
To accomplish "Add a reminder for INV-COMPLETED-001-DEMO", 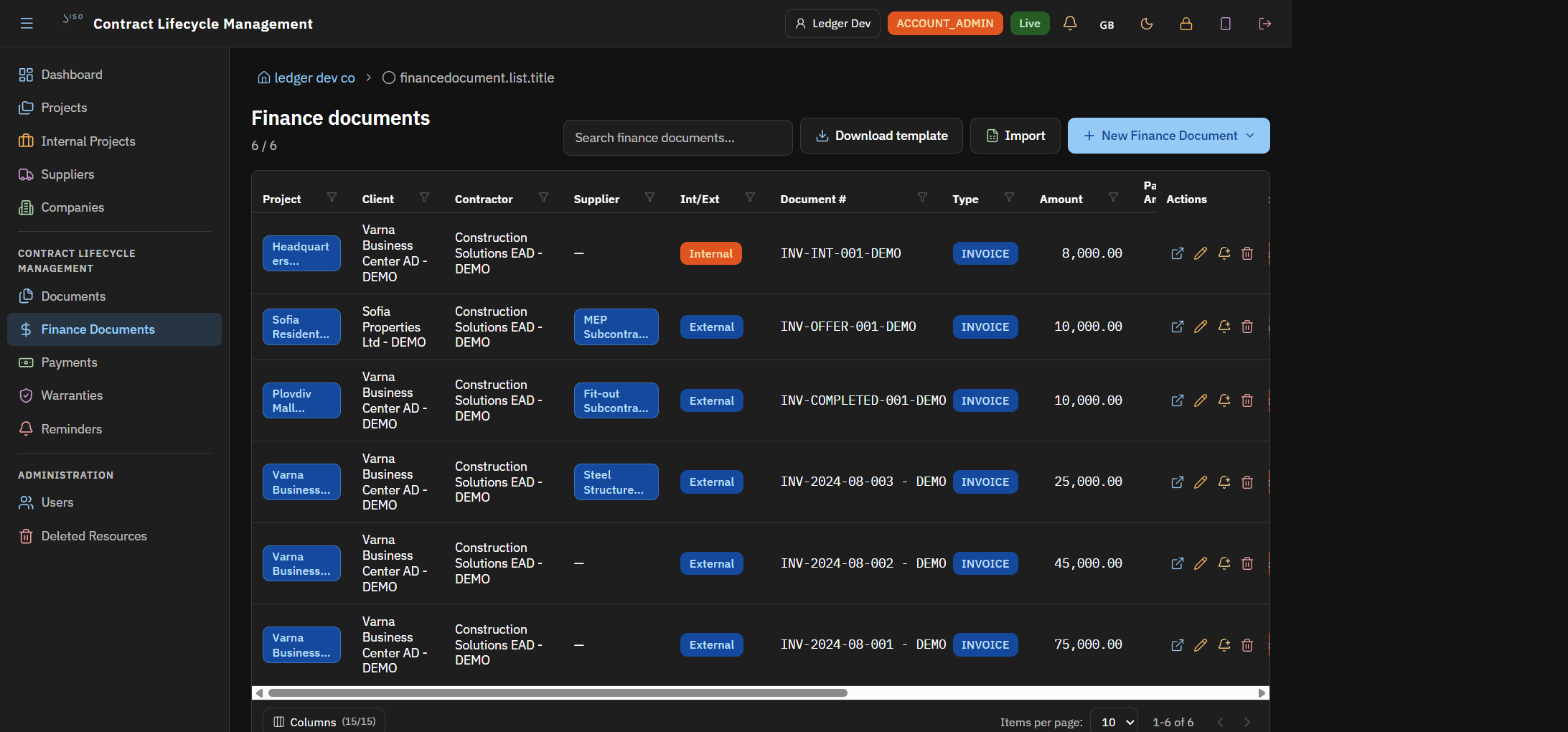I will 1224,400.
